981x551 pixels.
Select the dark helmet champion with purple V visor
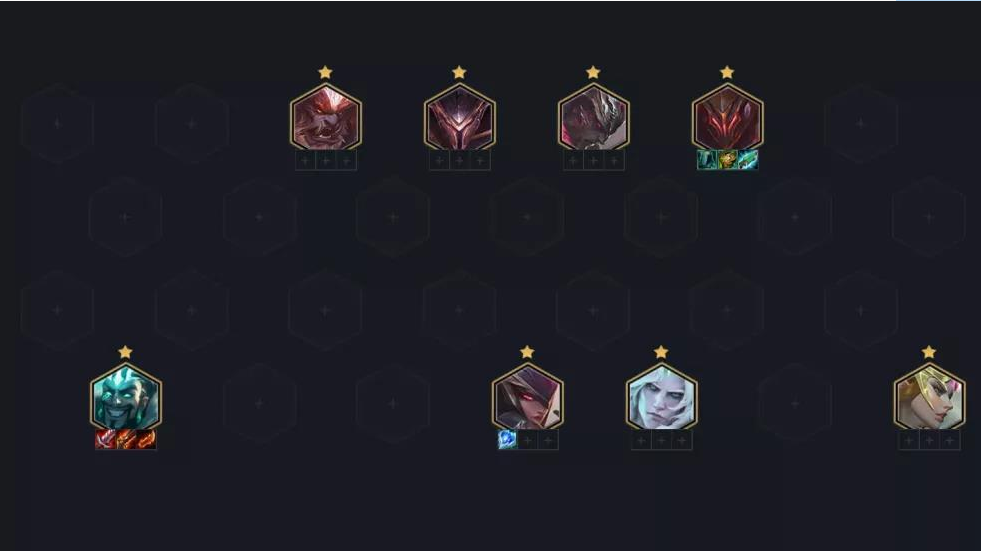pos(460,118)
